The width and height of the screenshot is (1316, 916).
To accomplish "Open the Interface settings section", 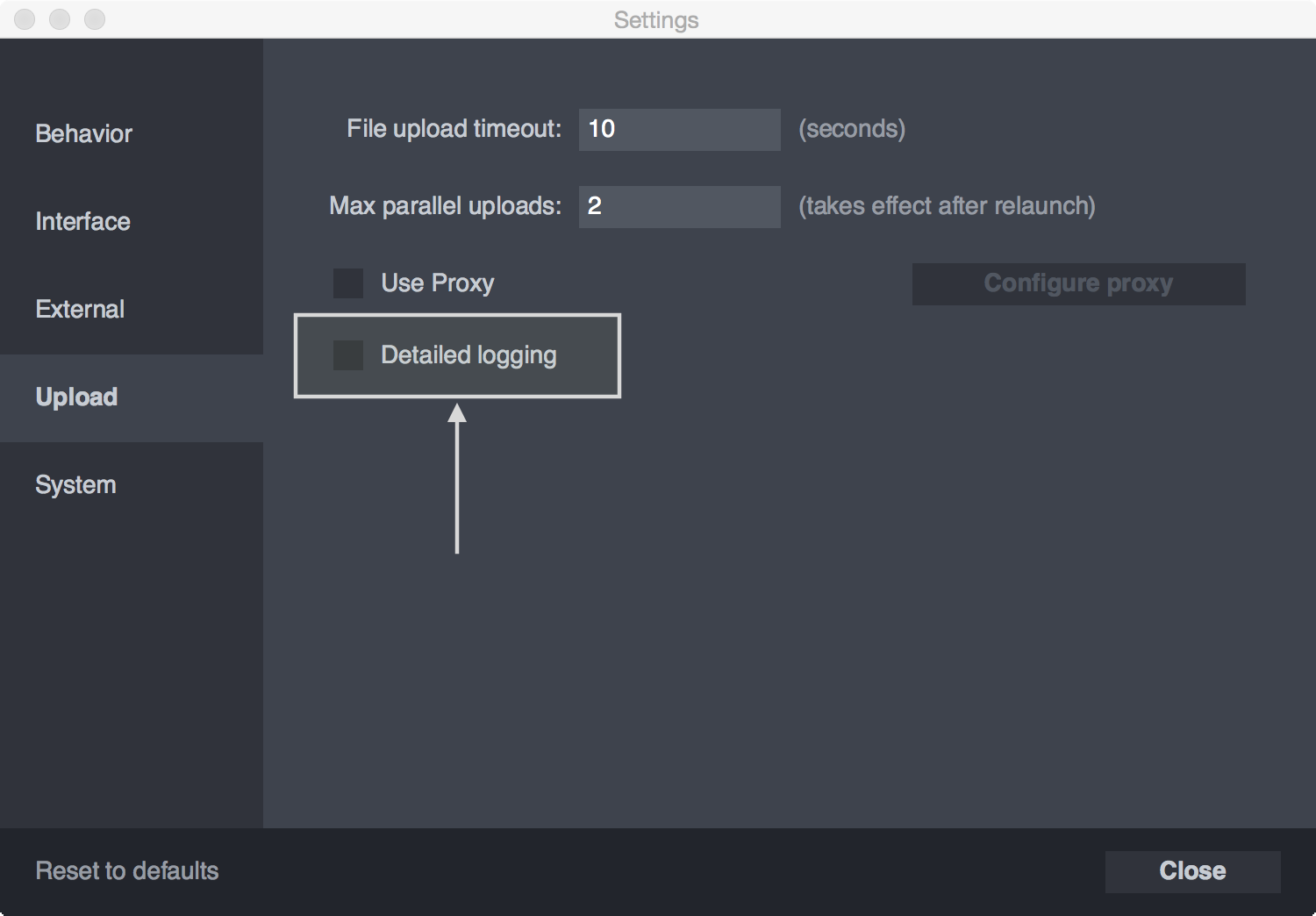I will click(x=83, y=221).
